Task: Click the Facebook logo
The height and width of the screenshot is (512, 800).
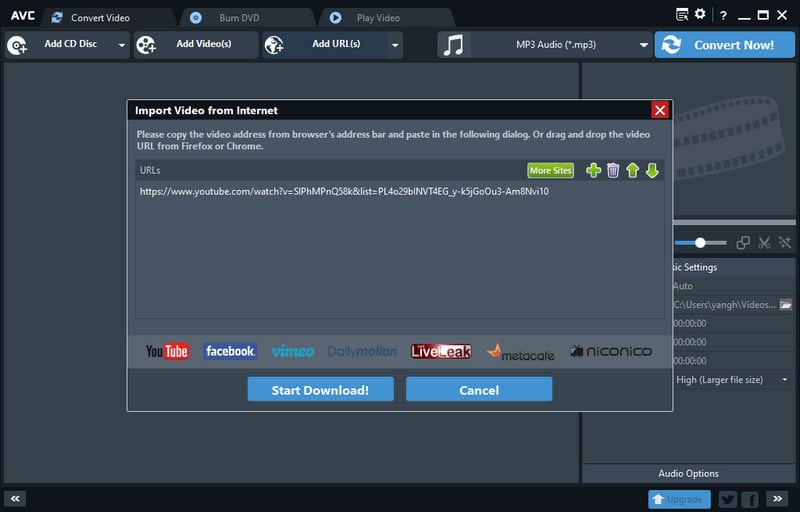Action: click(x=230, y=351)
